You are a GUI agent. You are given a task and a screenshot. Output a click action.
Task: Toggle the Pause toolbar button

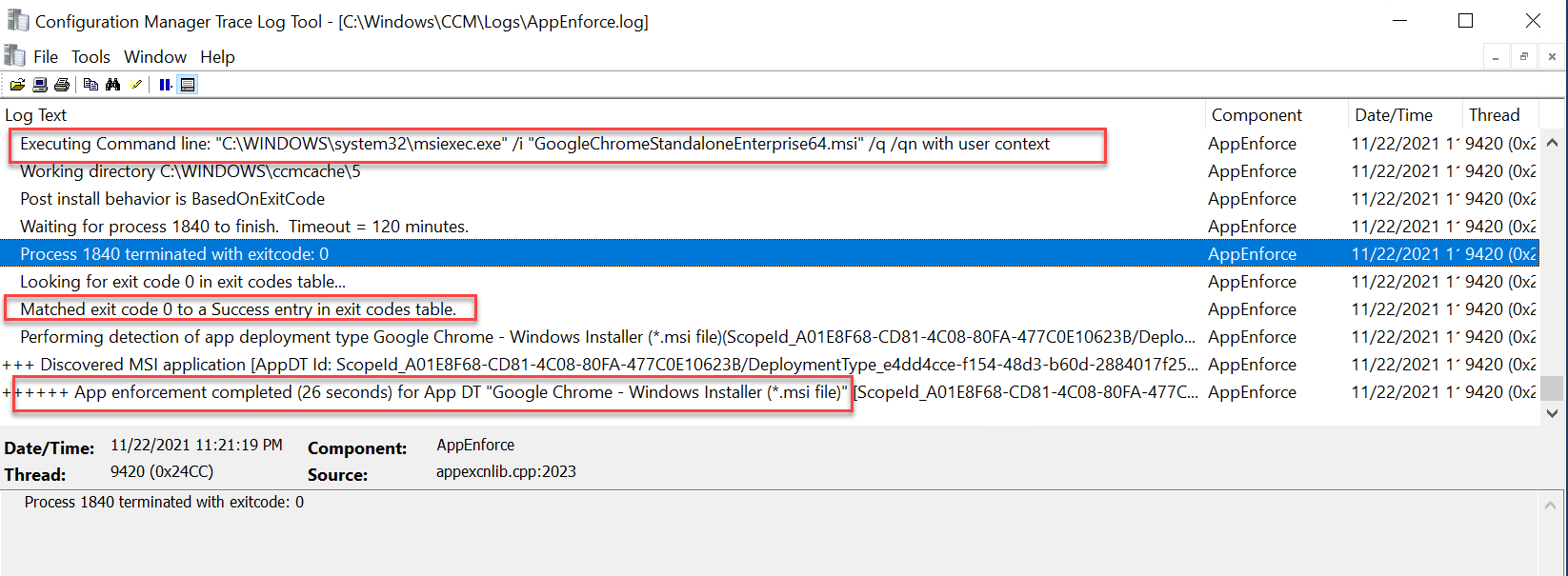166,85
